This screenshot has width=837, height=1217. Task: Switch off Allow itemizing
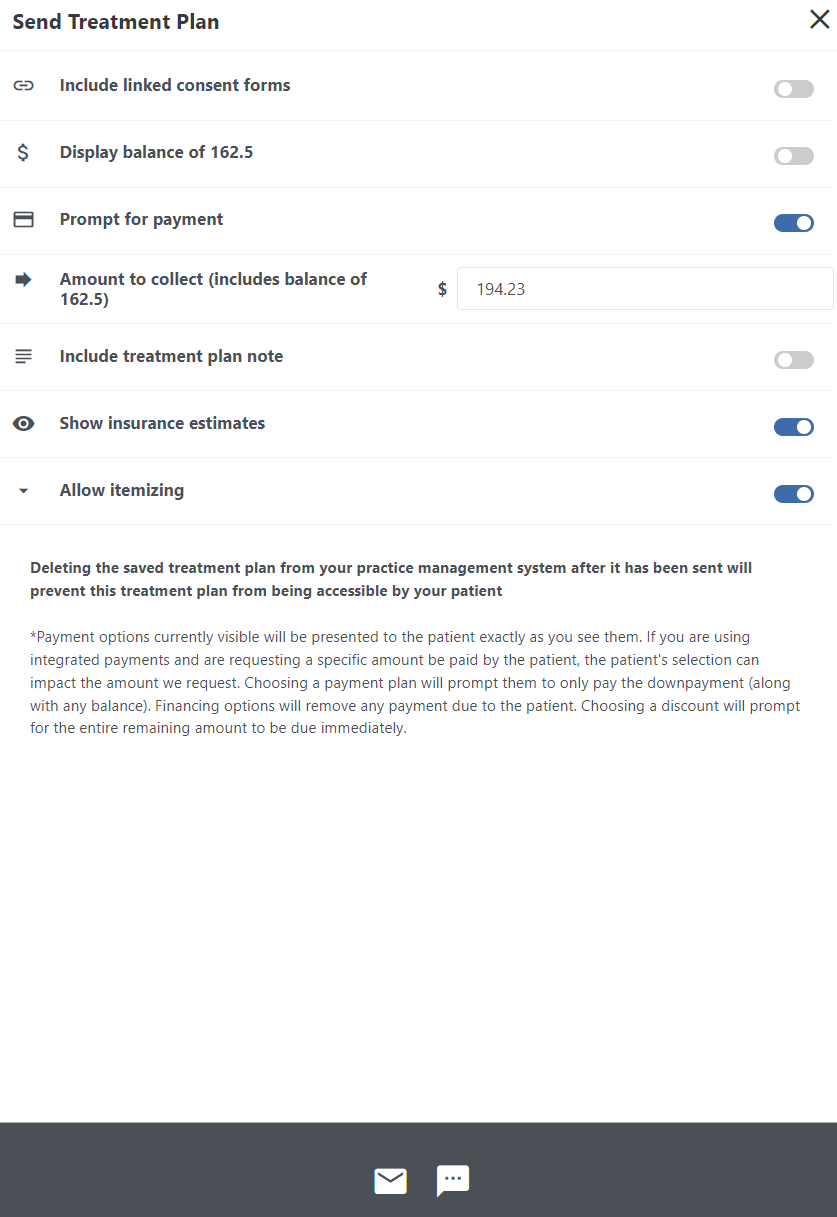793,493
